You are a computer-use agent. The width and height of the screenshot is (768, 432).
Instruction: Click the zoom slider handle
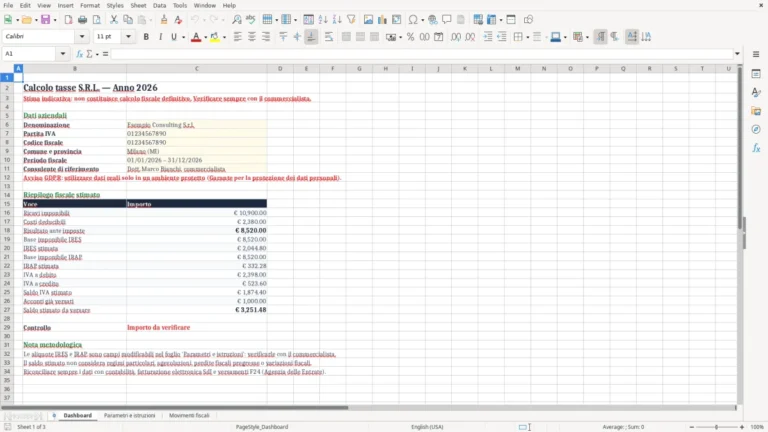(x=716, y=427)
